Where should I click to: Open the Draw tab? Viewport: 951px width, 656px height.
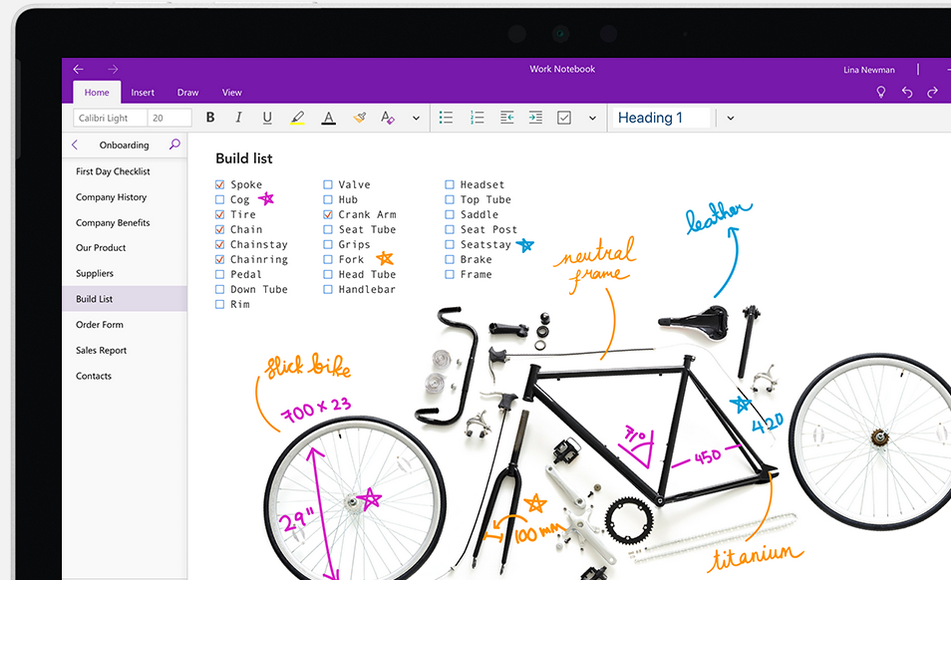[x=188, y=93]
